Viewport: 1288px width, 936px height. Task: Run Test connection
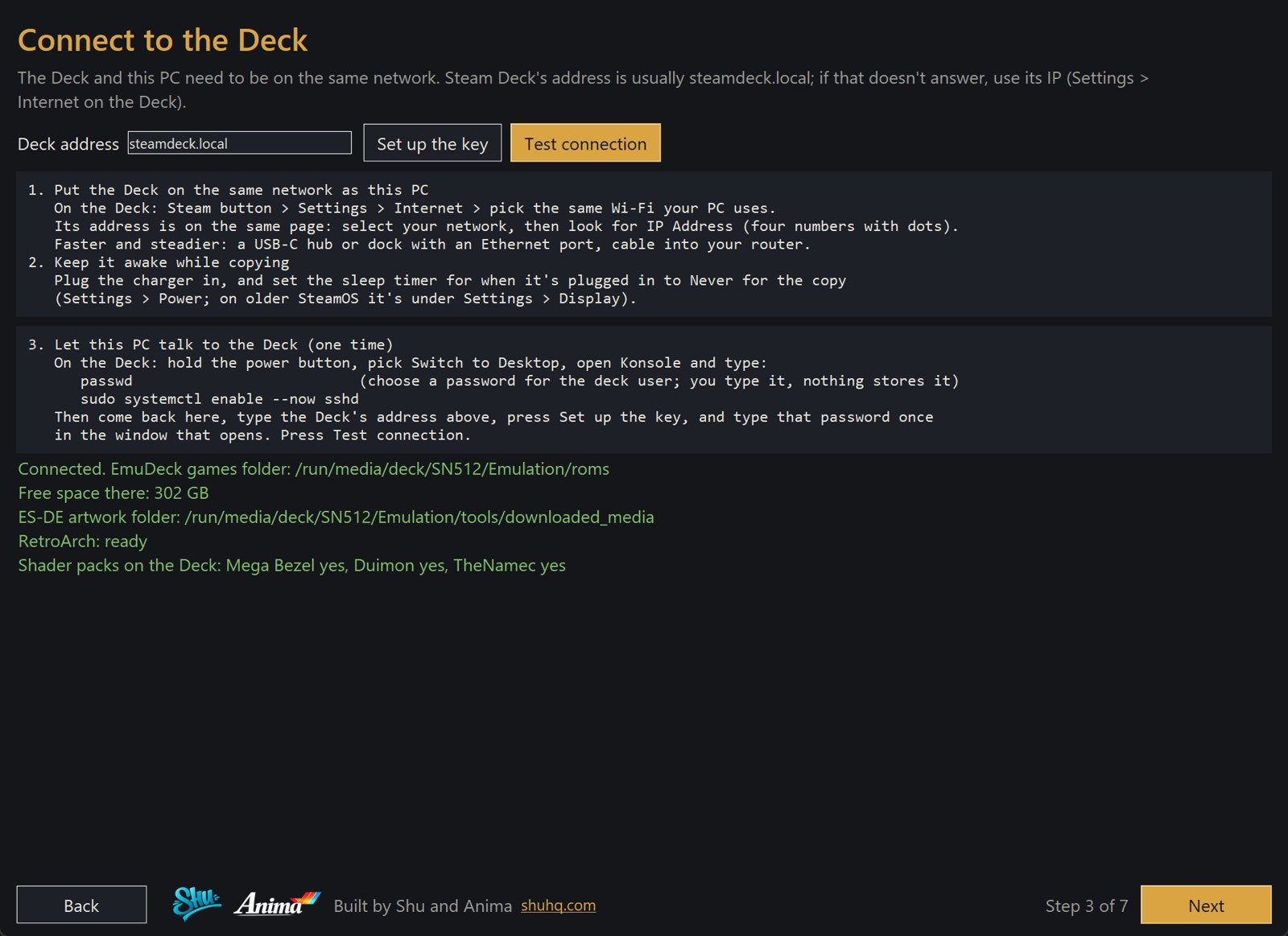coord(585,143)
